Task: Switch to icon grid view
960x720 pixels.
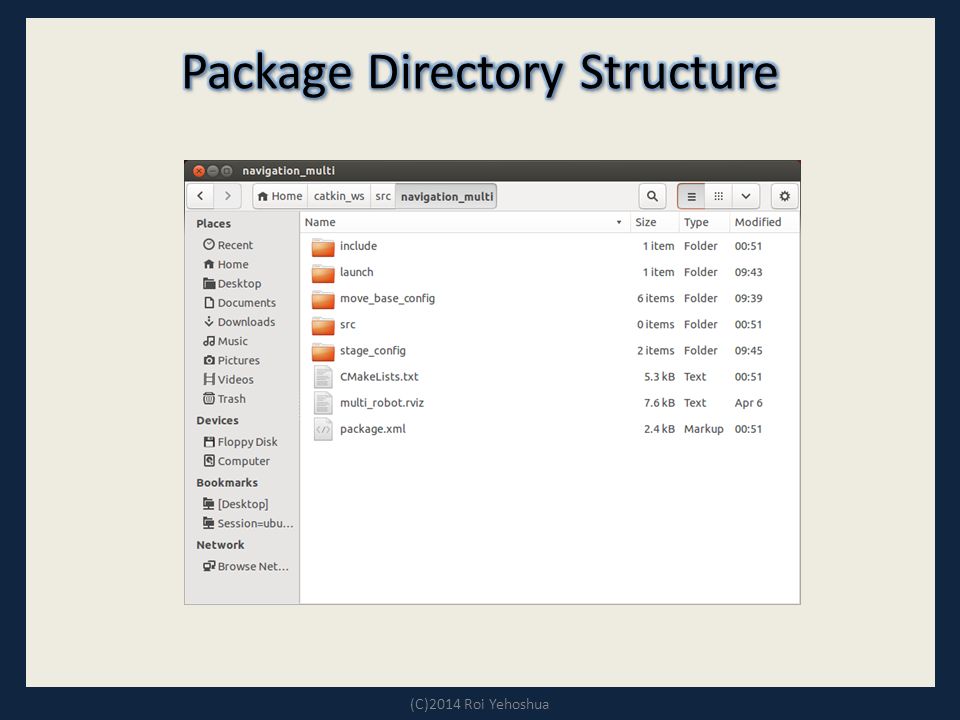Action: [718, 197]
